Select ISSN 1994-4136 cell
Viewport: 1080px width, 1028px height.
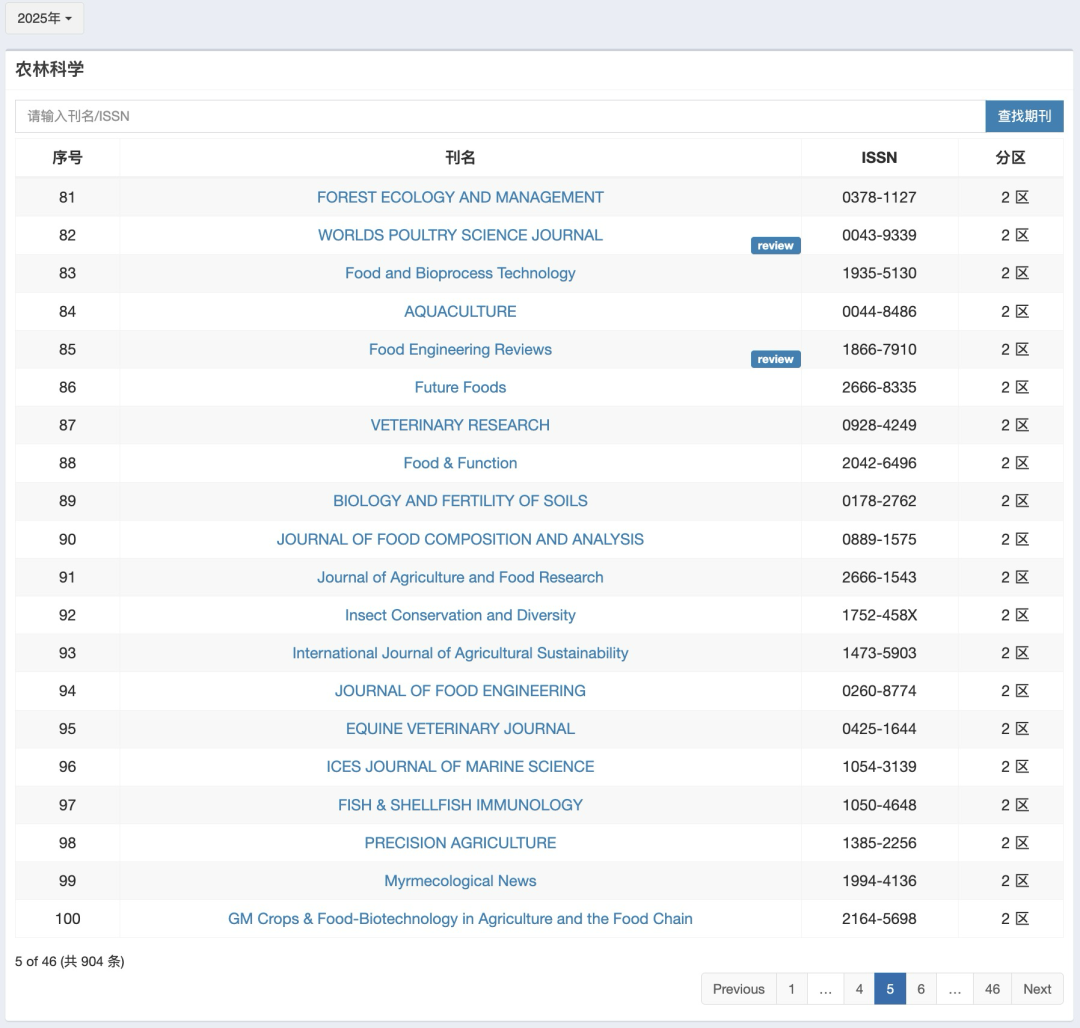(x=879, y=881)
